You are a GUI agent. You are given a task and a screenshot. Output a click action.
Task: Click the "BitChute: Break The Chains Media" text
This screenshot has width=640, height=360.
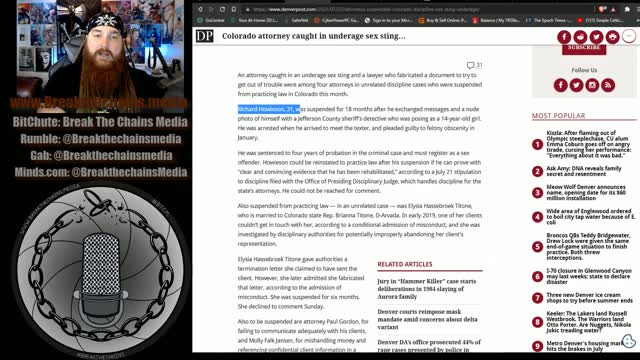100,122
